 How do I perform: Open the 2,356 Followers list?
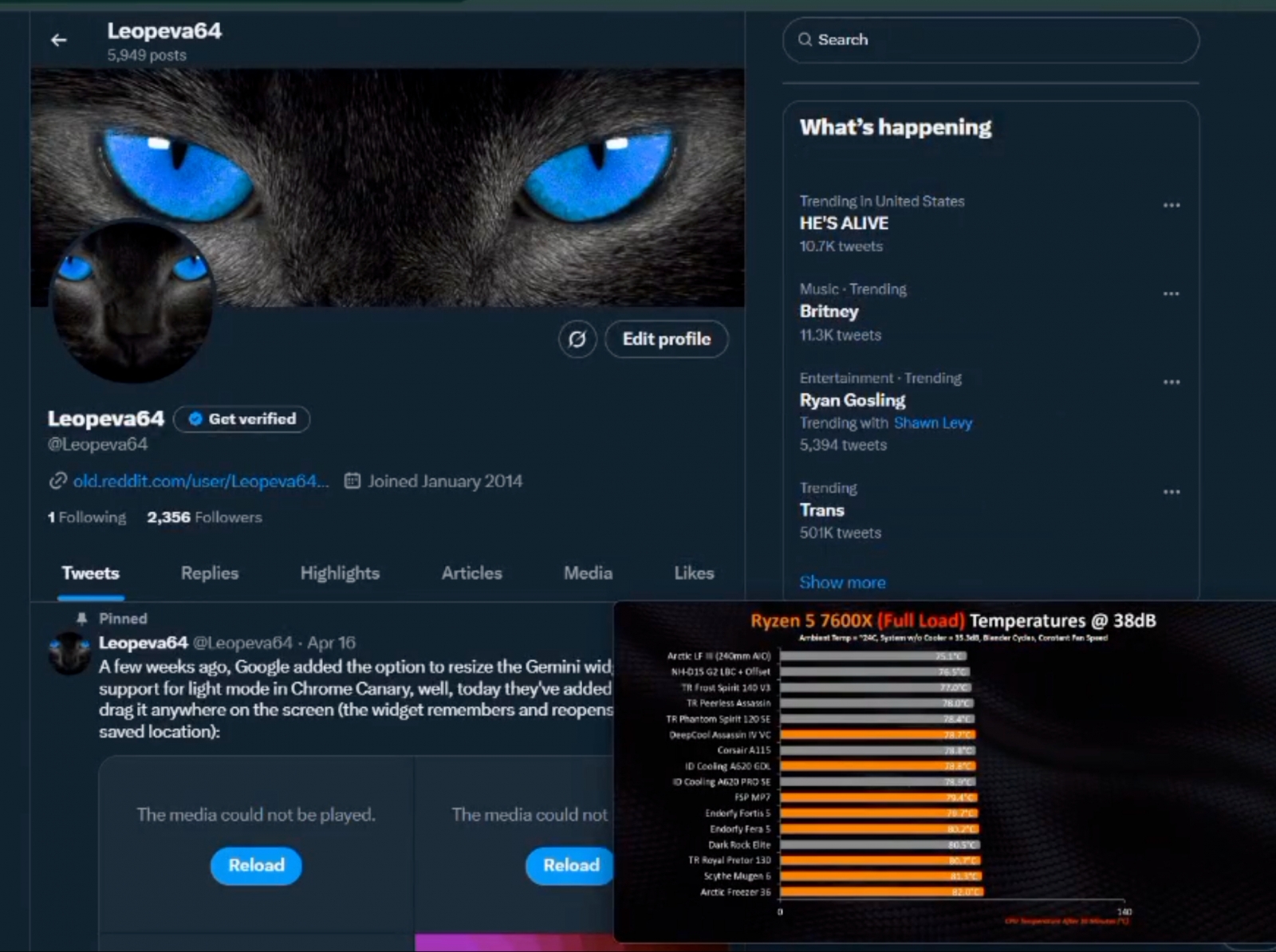(x=204, y=517)
